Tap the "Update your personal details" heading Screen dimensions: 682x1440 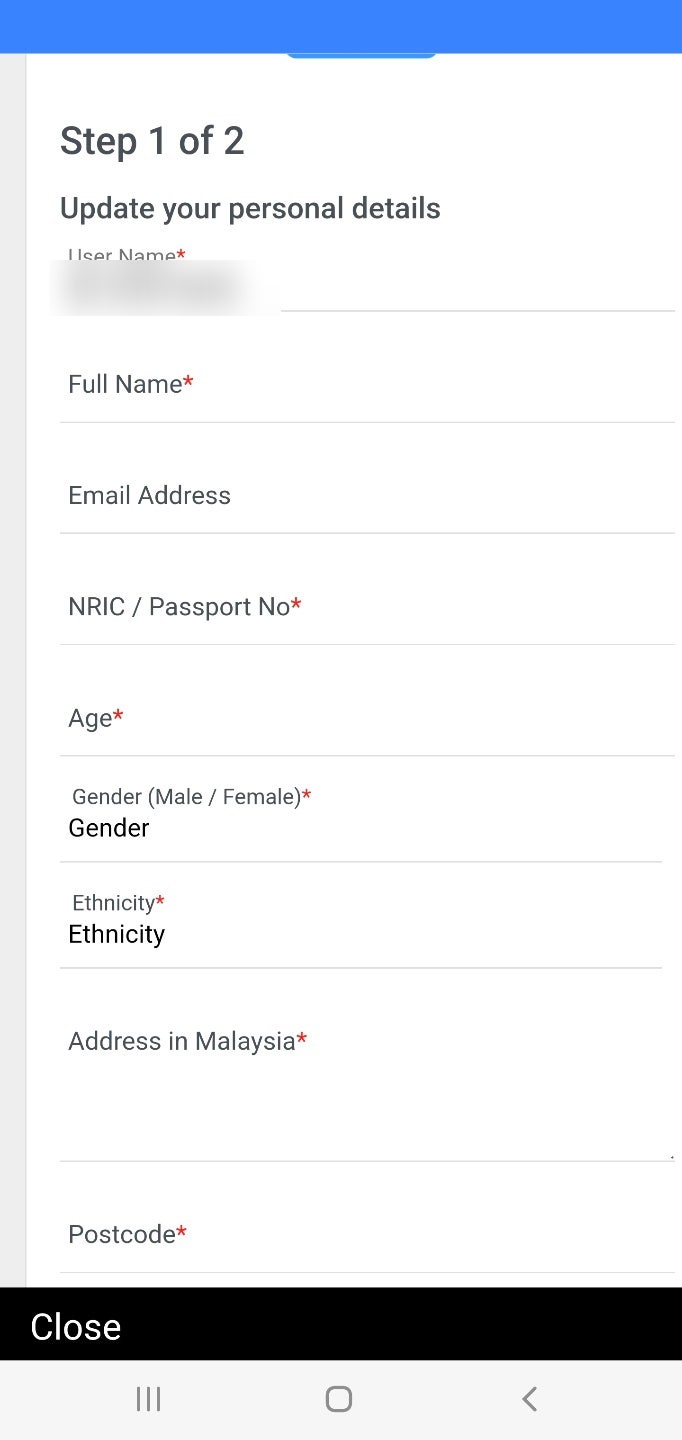click(250, 208)
